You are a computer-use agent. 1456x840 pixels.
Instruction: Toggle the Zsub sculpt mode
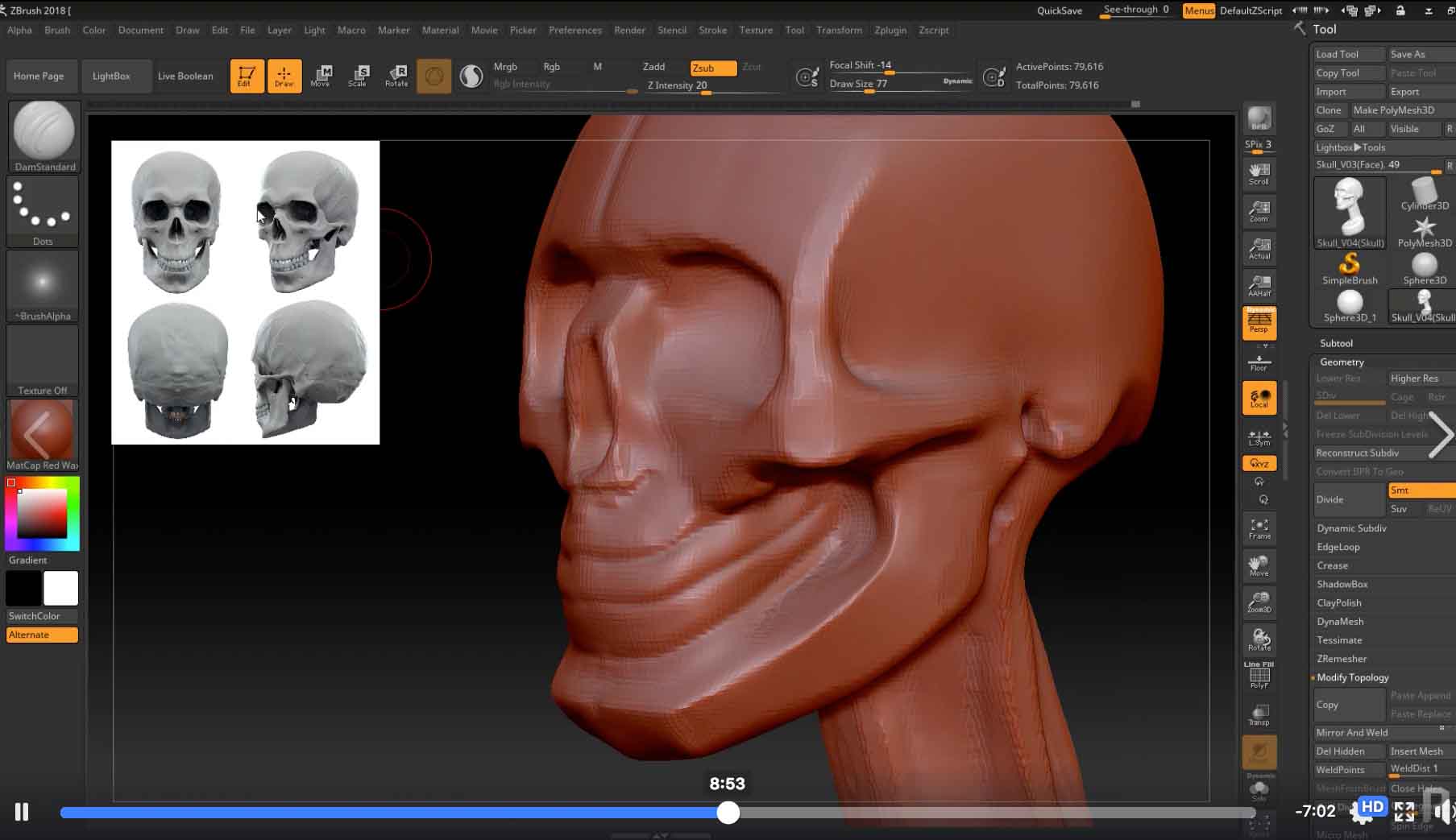pos(712,68)
